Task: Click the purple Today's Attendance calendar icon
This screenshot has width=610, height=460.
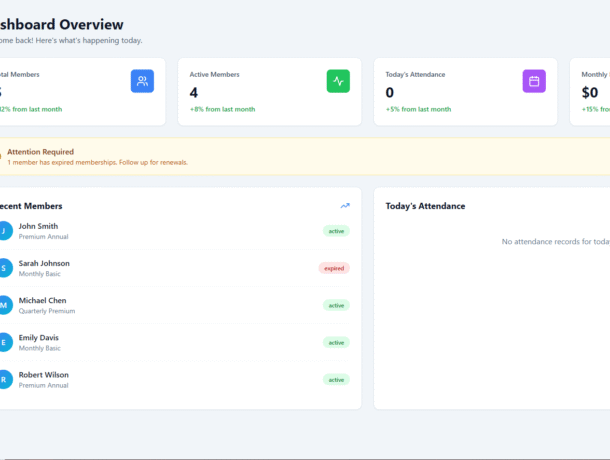Action: pyautogui.click(x=534, y=81)
